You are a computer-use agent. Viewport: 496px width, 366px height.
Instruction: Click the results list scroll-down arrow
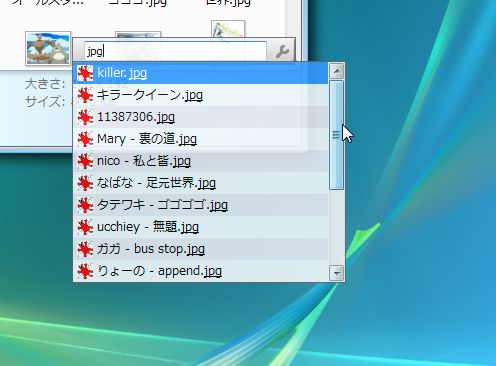point(337,273)
